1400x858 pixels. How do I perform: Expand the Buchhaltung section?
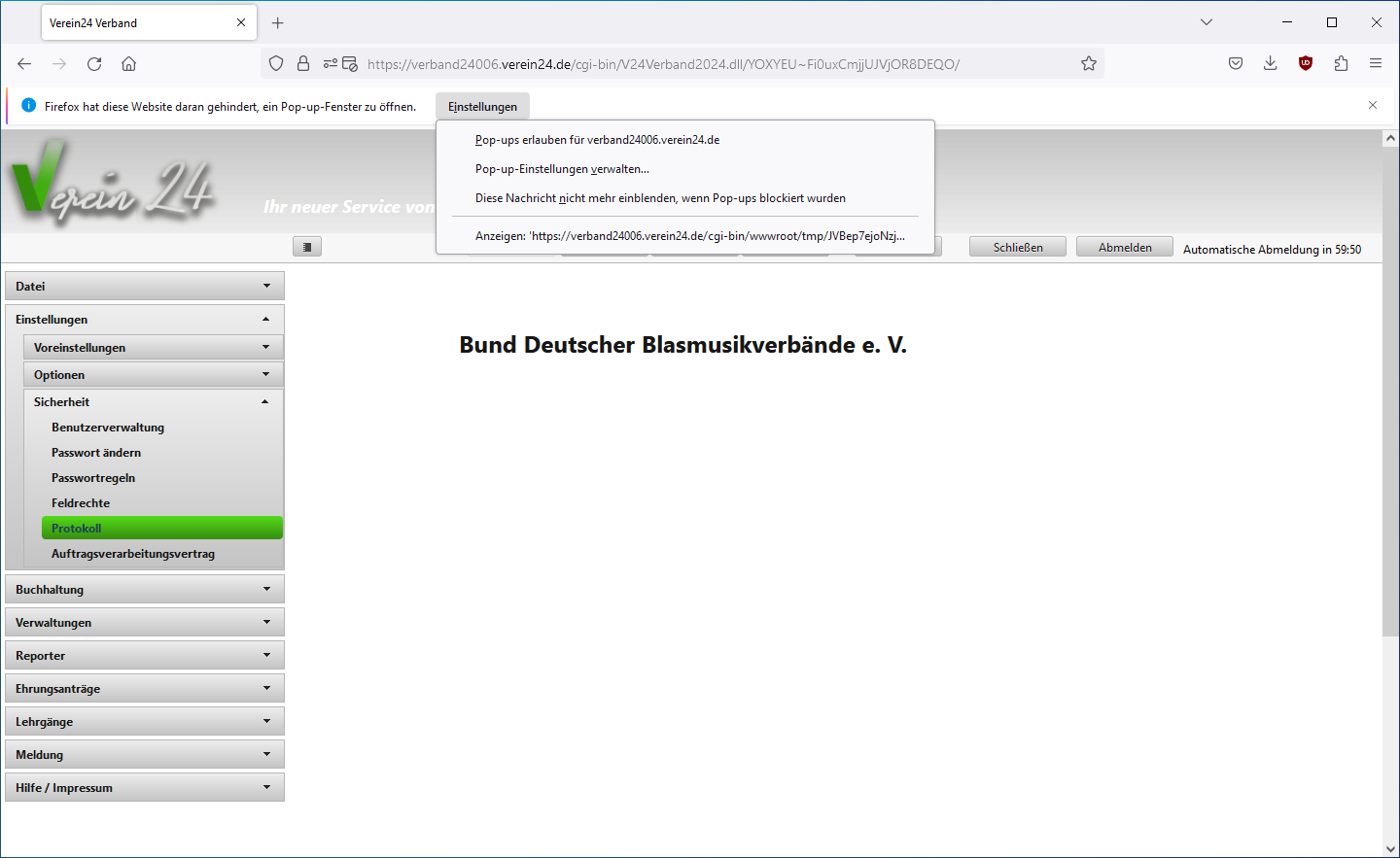(145, 589)
